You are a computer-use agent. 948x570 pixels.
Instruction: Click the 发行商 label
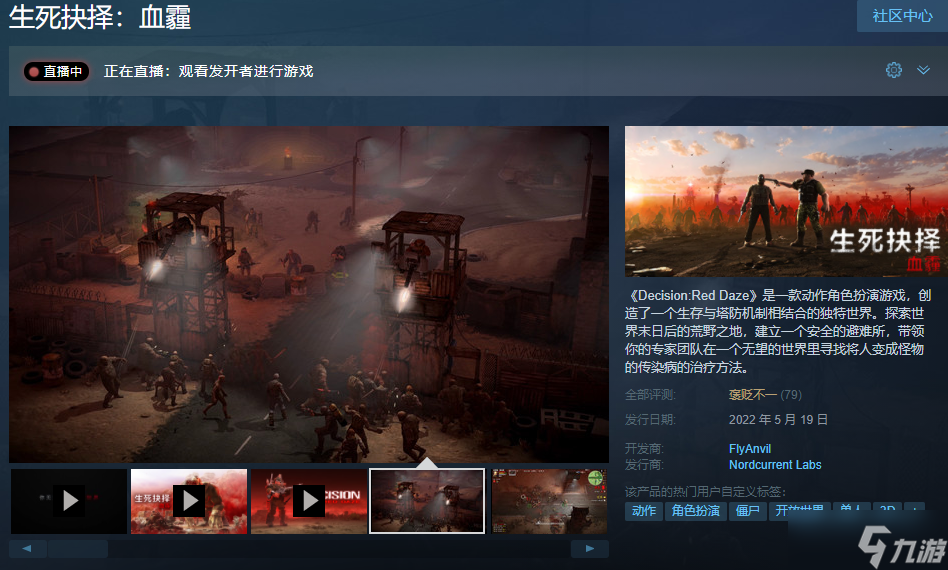click(x=644, y=465)
